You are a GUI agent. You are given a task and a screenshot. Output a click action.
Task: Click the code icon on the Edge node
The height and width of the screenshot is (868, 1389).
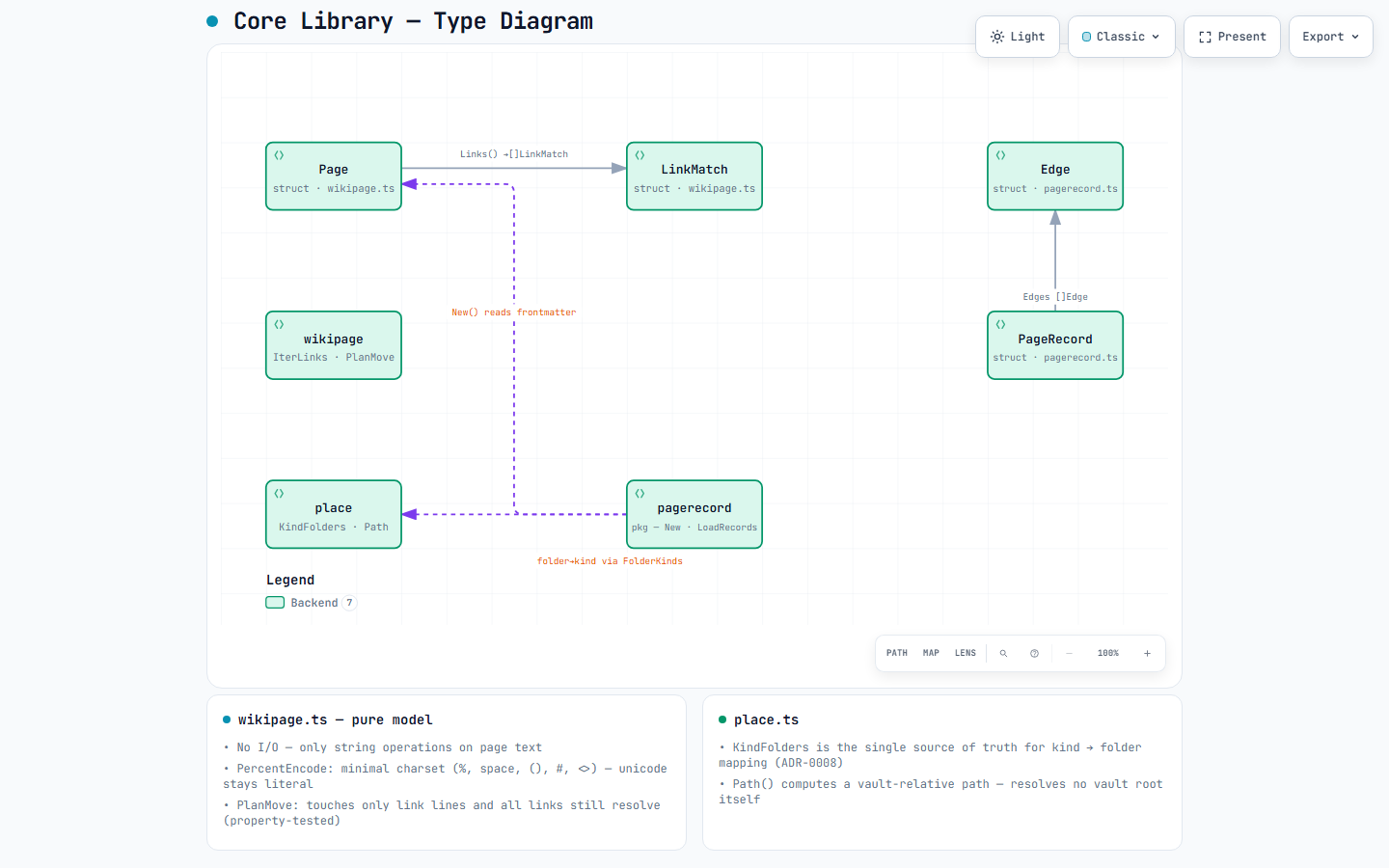(x=1000, y=155)
